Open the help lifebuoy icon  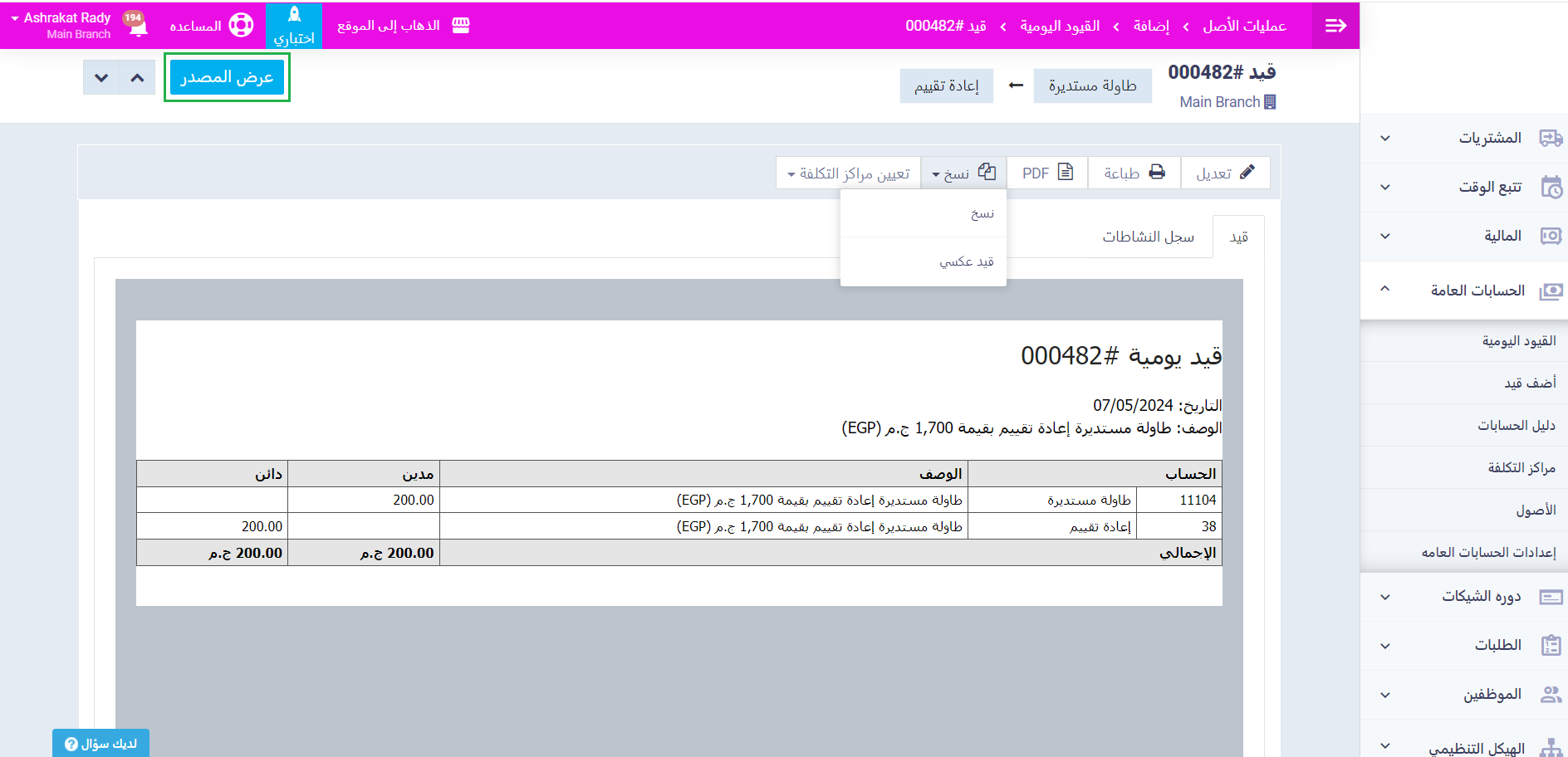[x=241, y=26]
